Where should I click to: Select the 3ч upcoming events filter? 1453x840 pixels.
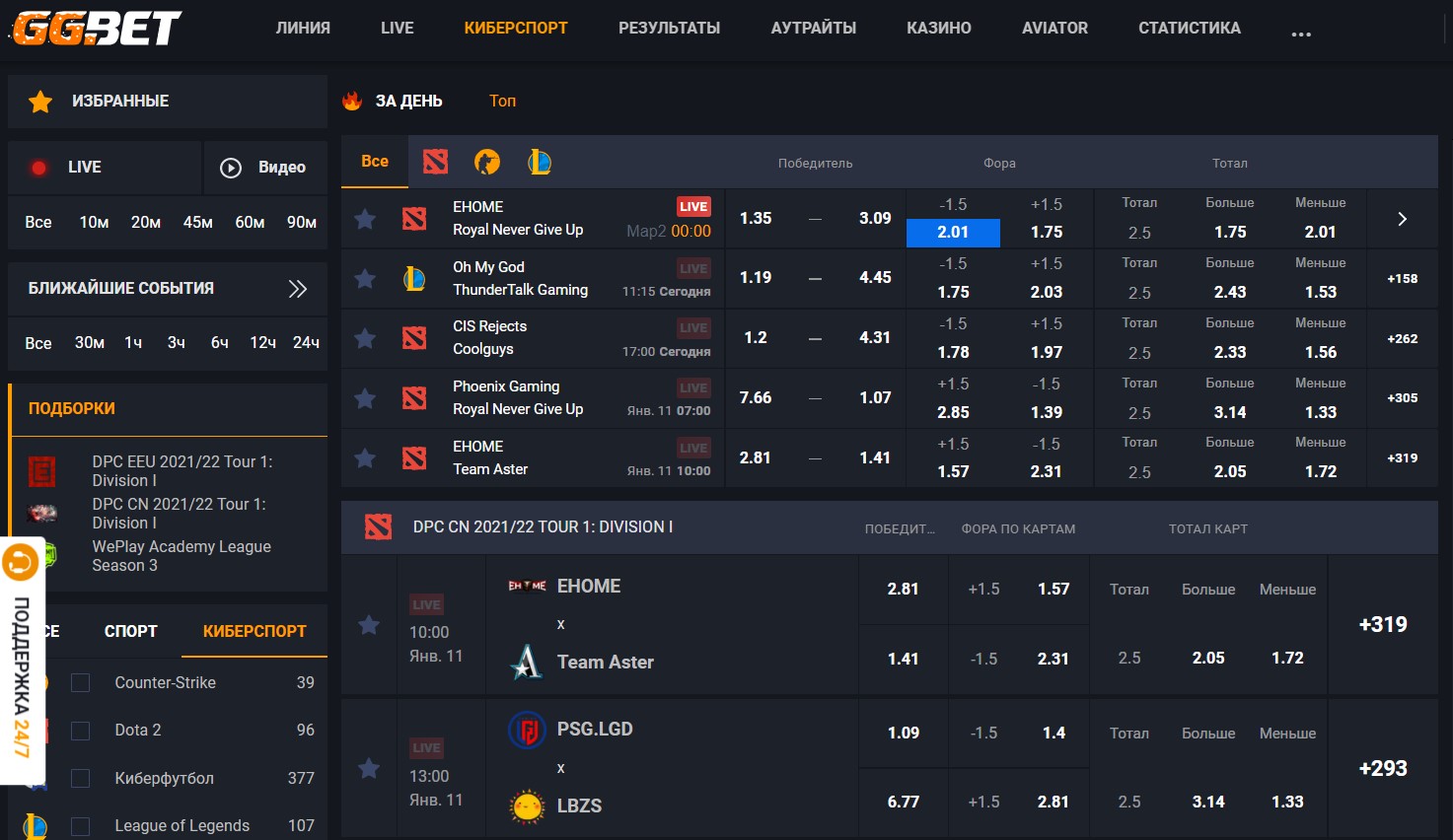(176, 343)
